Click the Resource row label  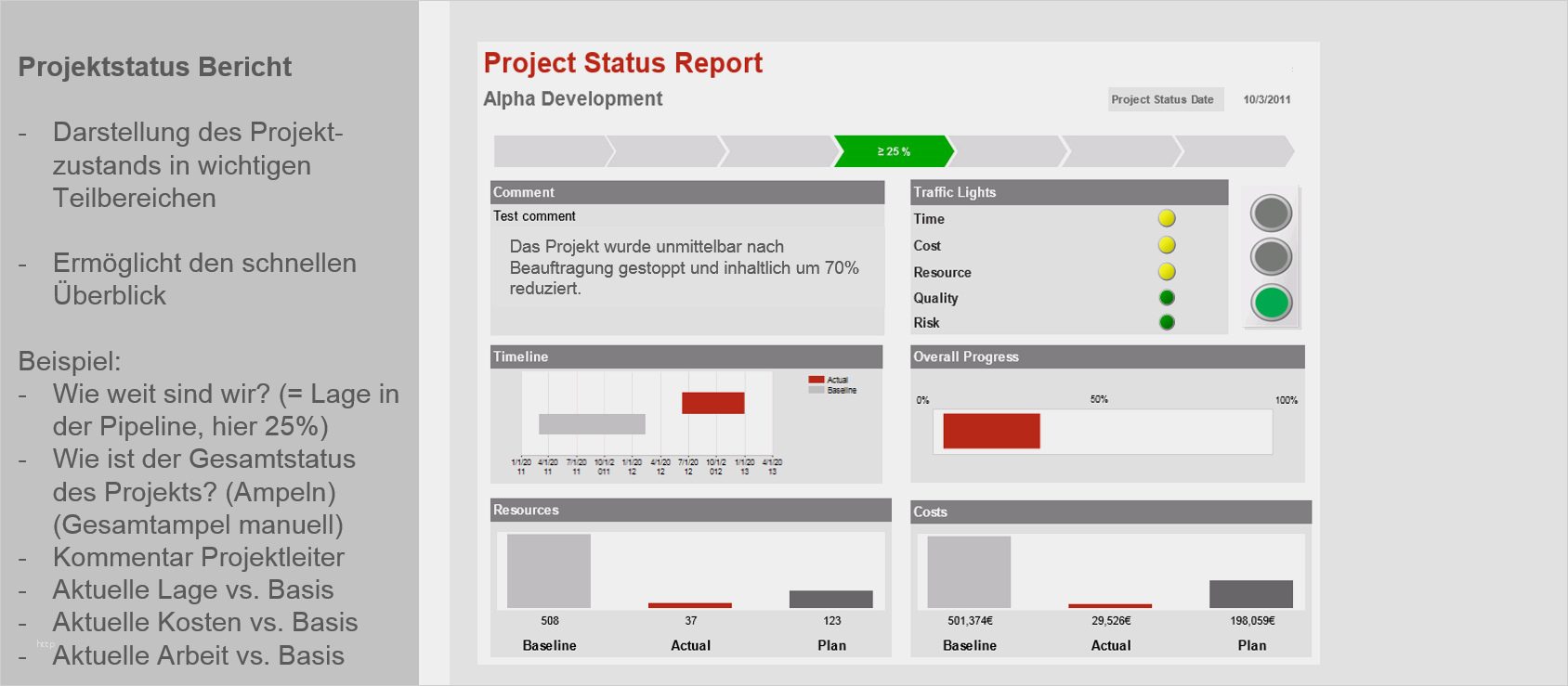[942, 272]
